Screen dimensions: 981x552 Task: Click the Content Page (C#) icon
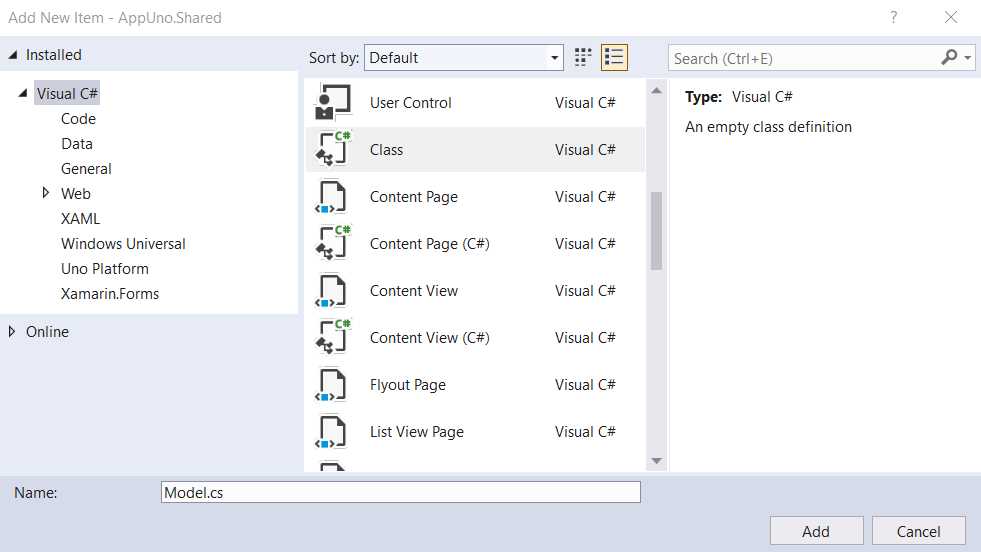tap(332, 243)
